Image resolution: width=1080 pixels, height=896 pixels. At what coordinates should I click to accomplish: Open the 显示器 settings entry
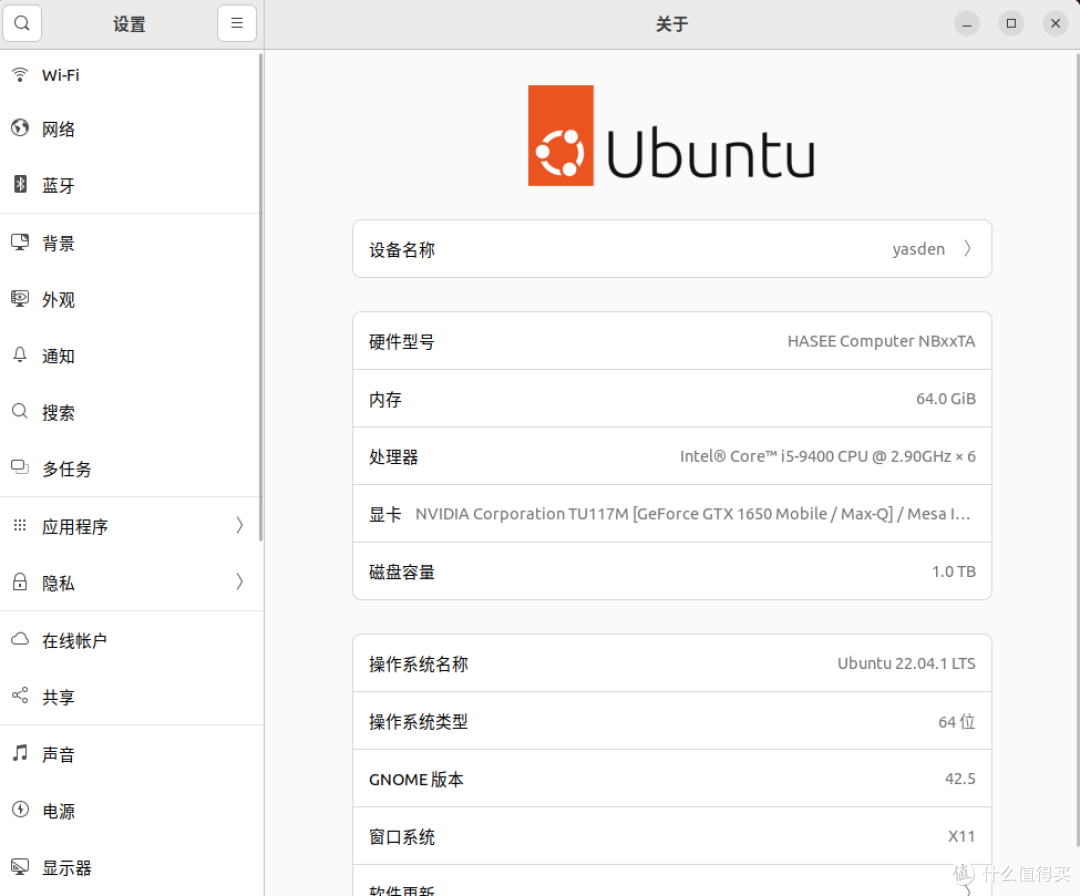click(66, 868)
